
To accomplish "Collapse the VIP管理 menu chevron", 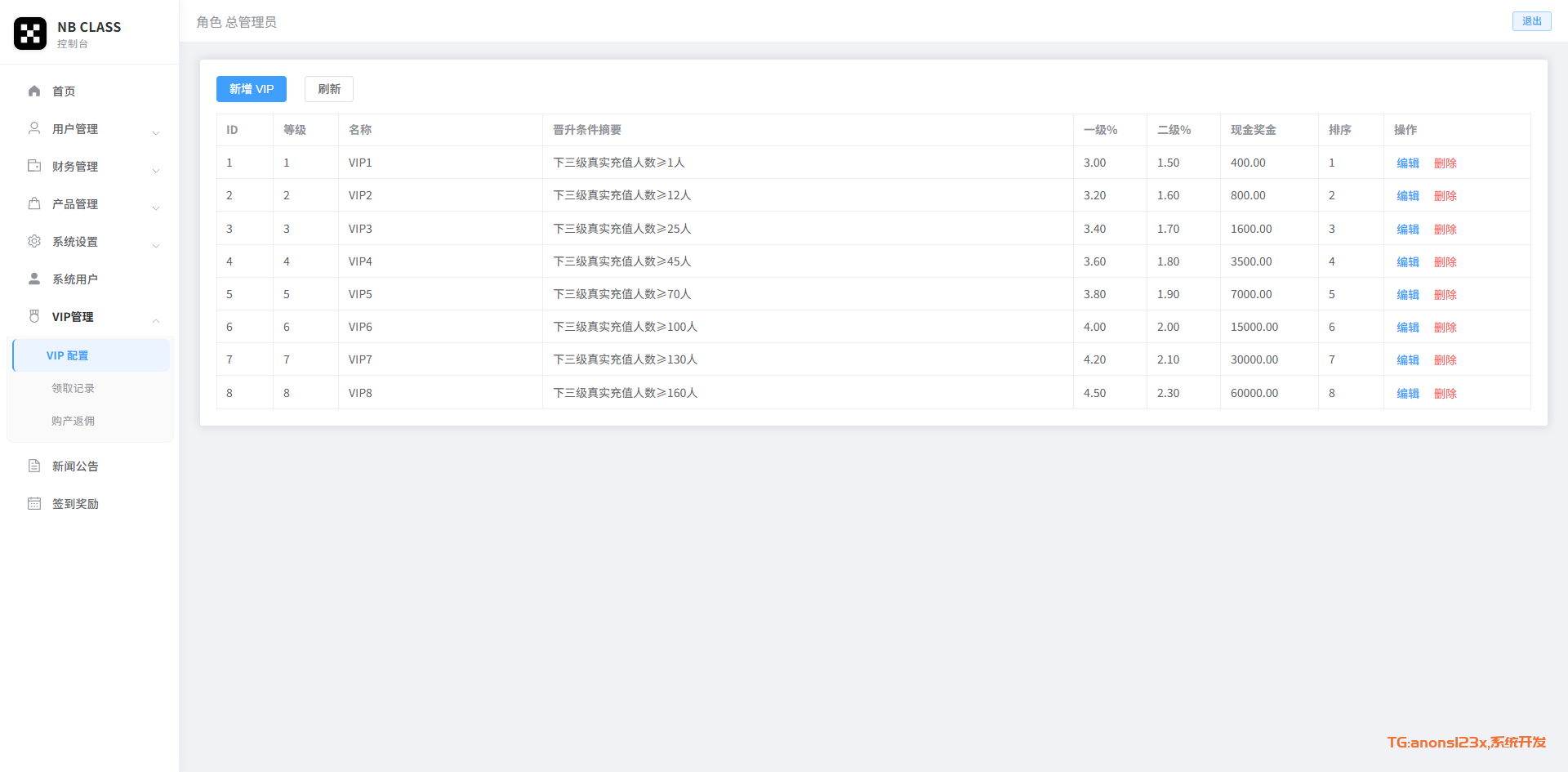I will coord(156,320).
